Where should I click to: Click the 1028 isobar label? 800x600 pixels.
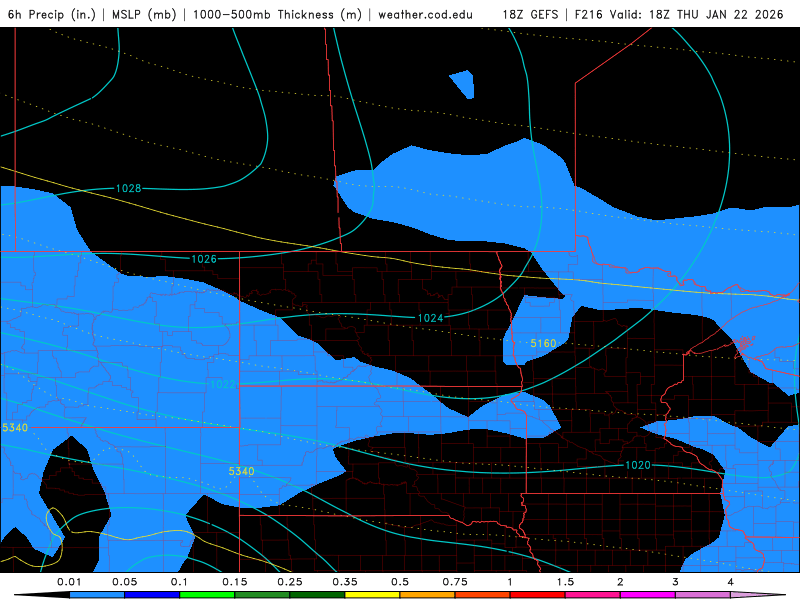click(129, 188)
